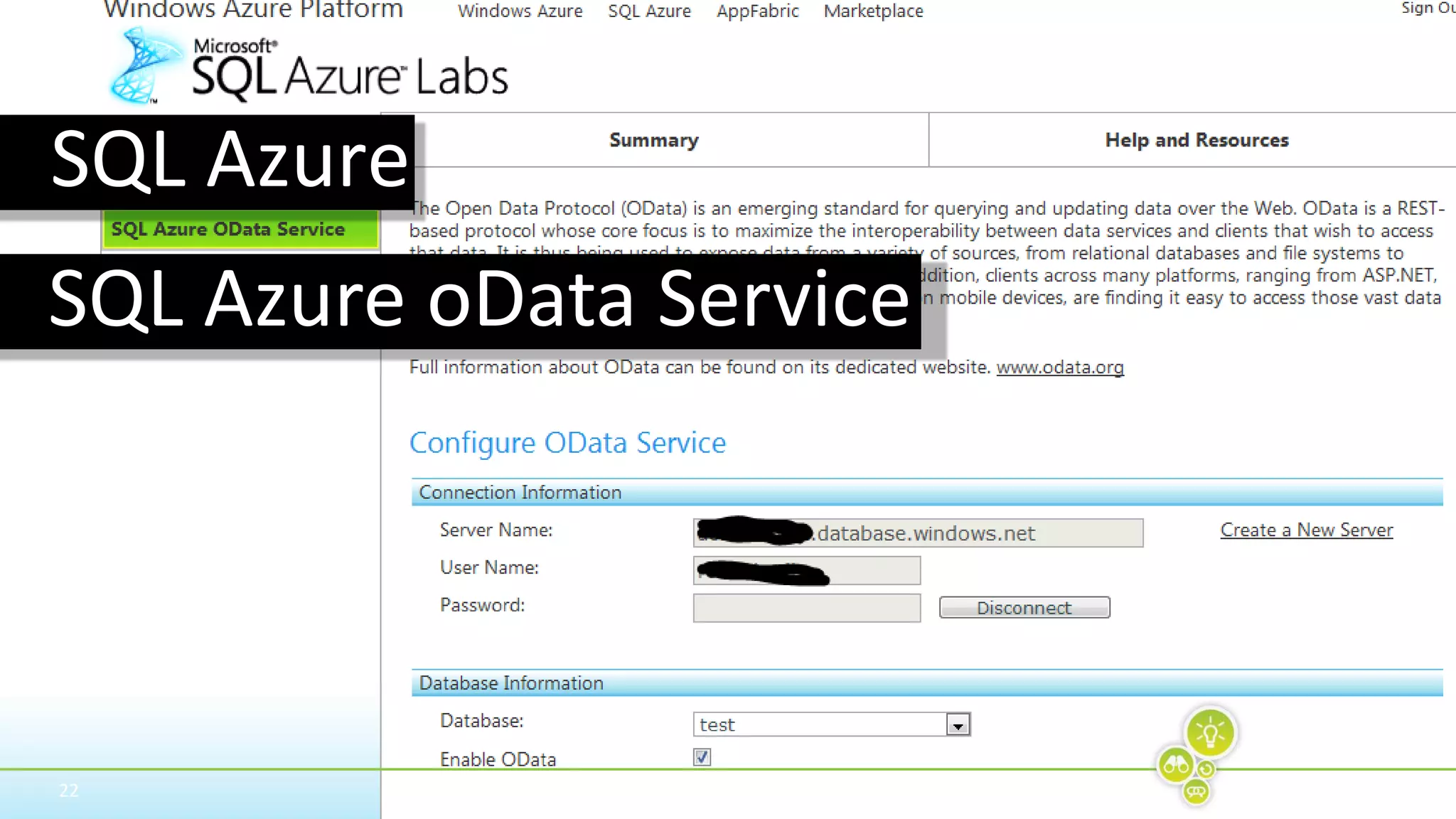Viewport: 1456px width, 819px height.
Task: Open the Windows Azure top menu item
Action: click(520, 11)
